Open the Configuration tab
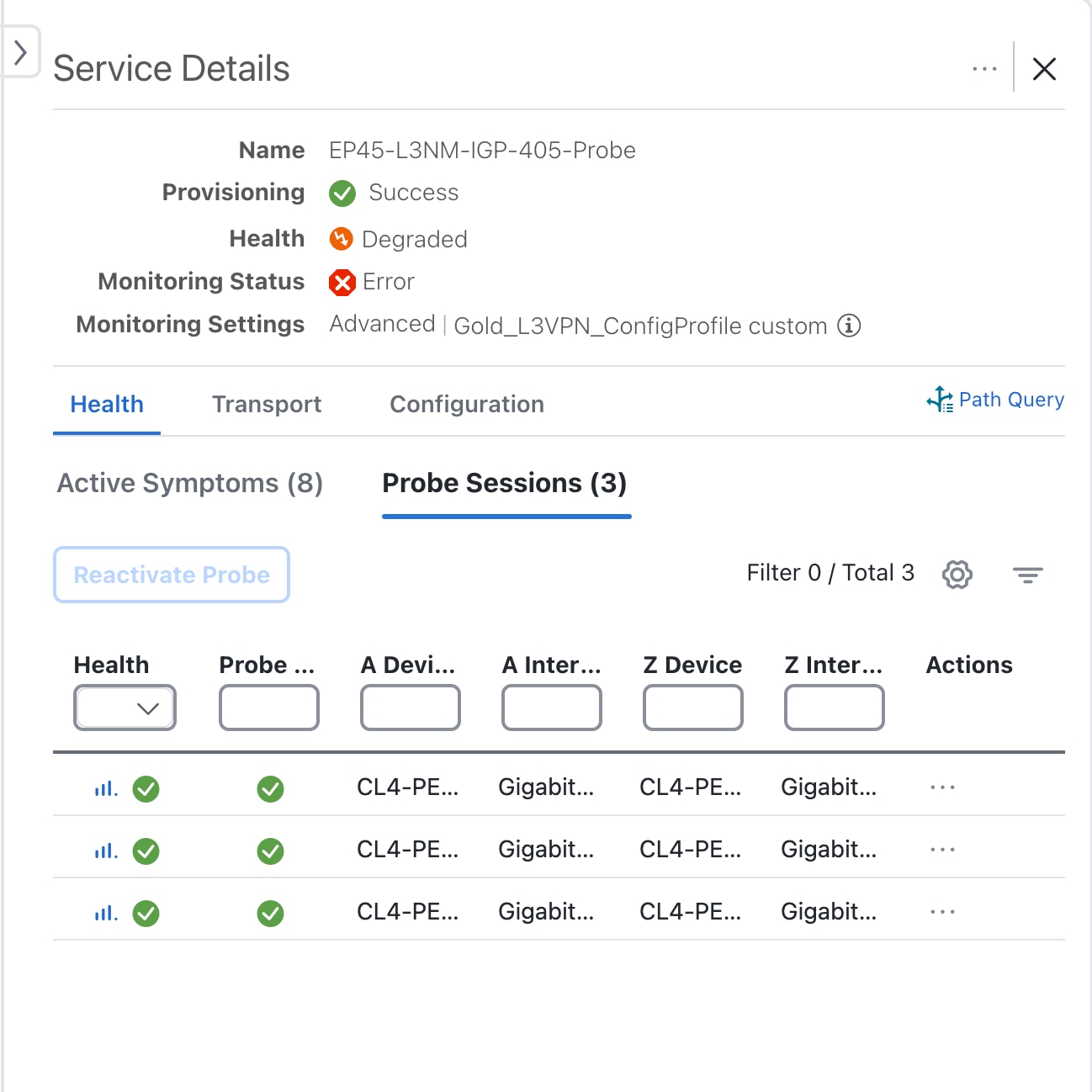 (466, 405)
